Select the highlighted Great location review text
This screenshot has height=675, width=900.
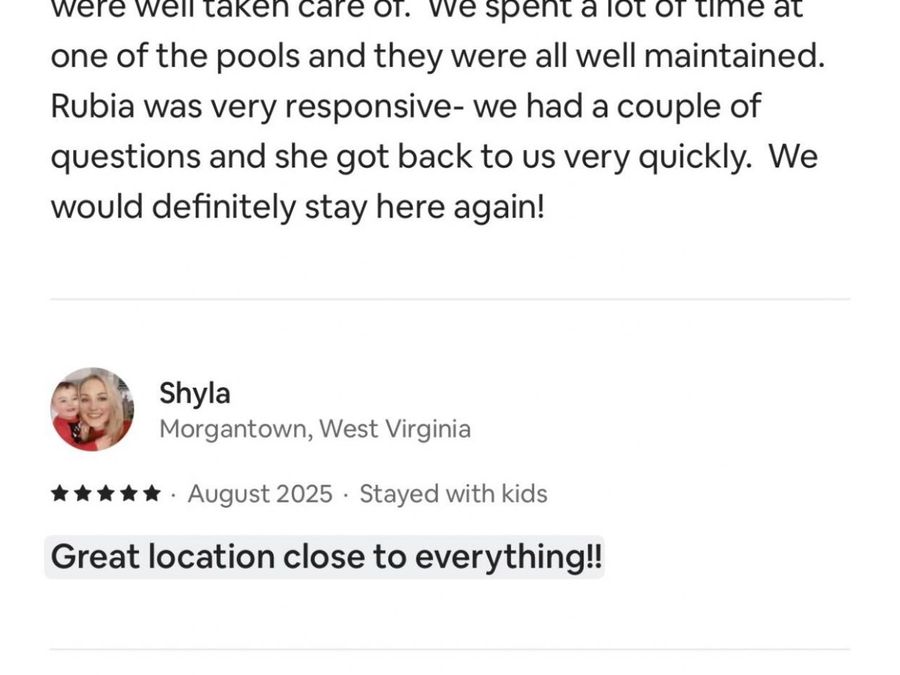click(325, 557)
